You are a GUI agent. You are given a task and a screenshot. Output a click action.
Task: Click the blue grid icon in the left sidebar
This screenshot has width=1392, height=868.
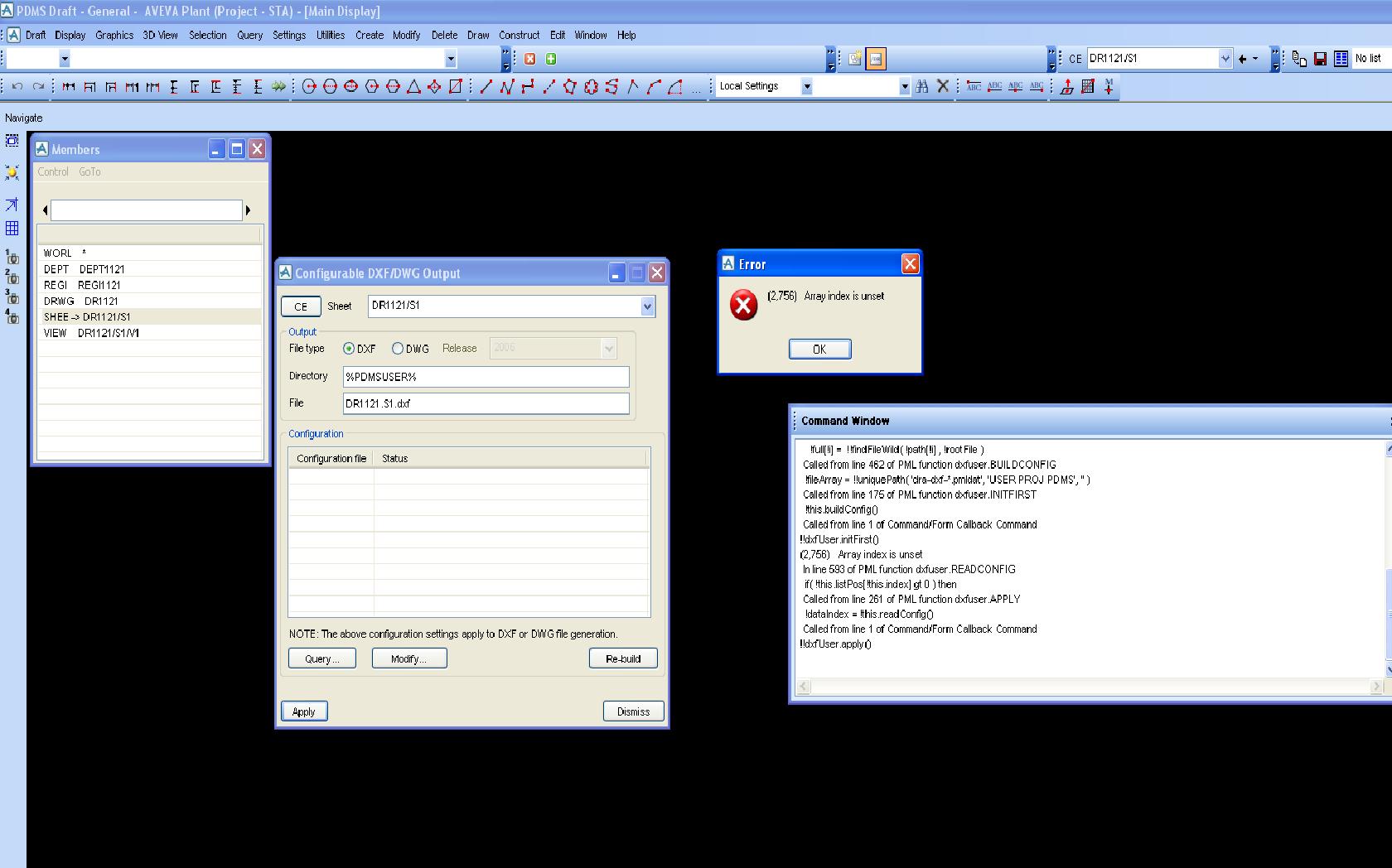(x=12, y=229)
